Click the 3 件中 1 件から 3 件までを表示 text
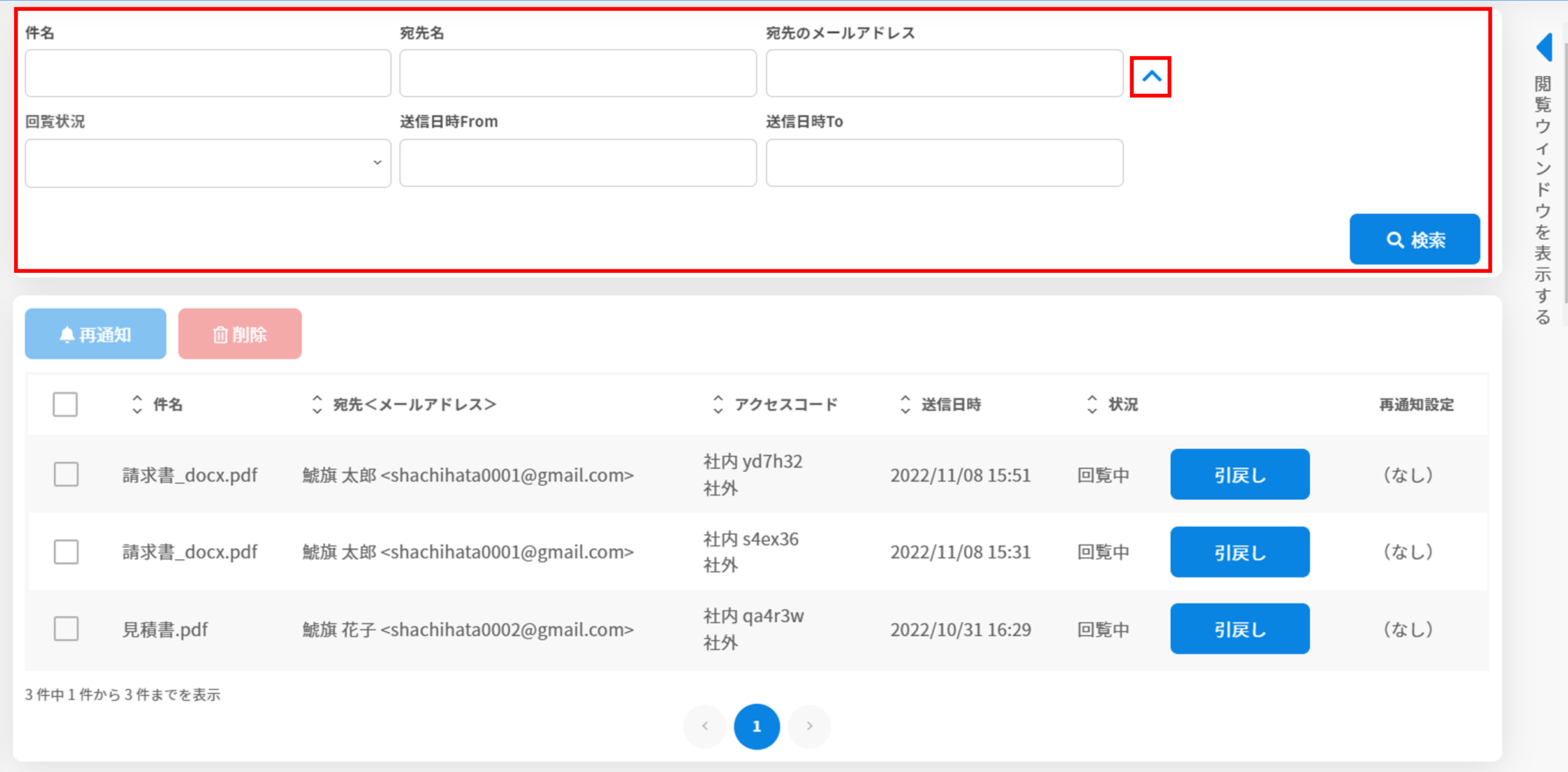 click(122, 695)
